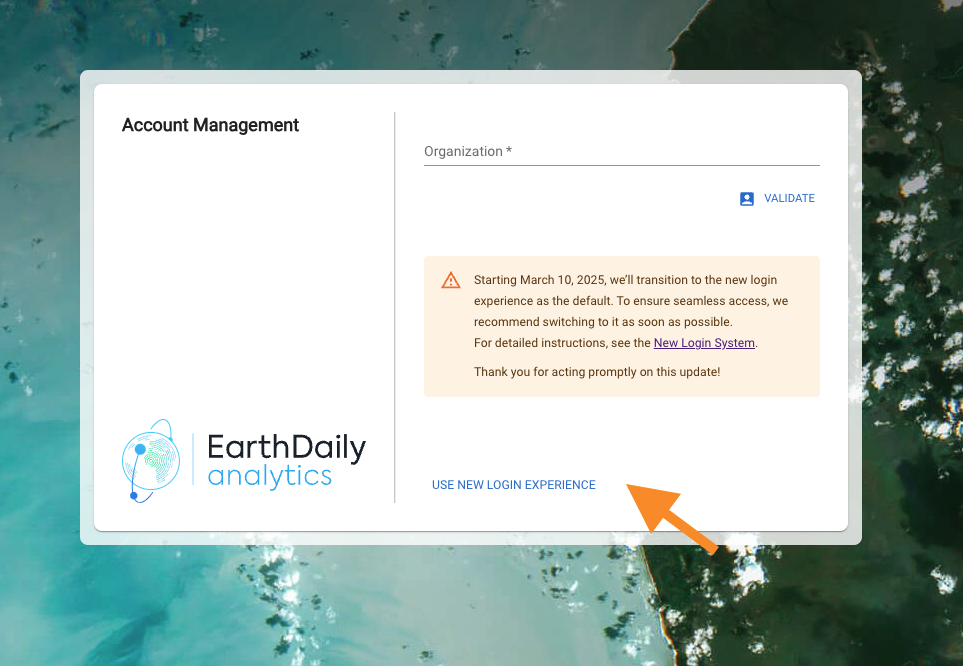Open the New Login System instructions link
Image resolution: width=963 pixels, height=666 pixels.
pos(704,342)
